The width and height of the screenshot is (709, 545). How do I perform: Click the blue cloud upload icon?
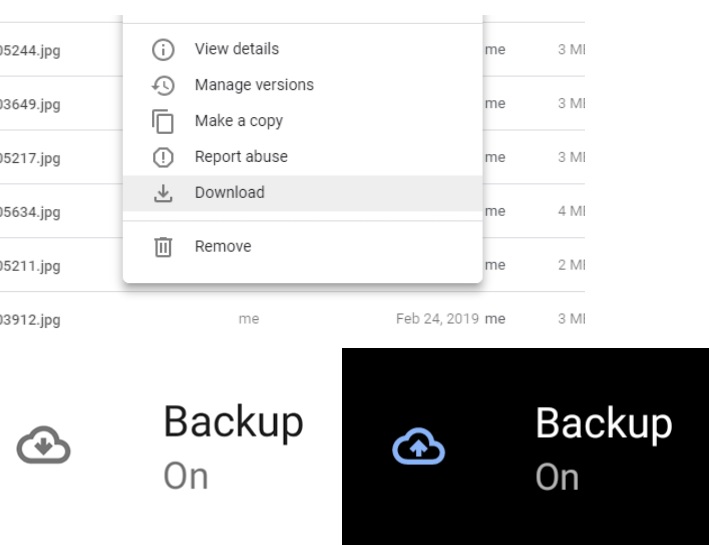418,449
